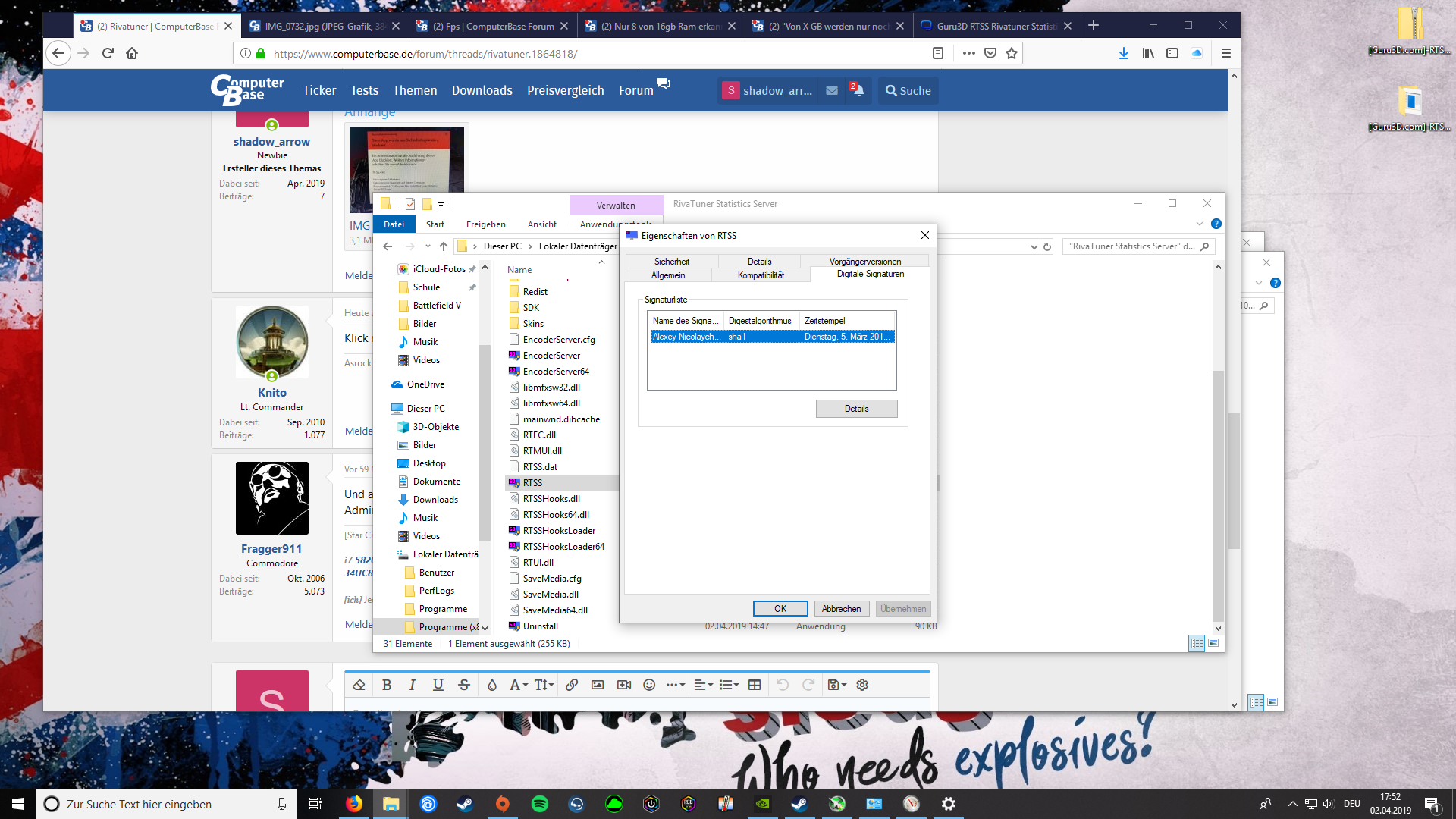Open the text color droplet tool
This screenshot has height=819, width=1456.
click(492, 685)
